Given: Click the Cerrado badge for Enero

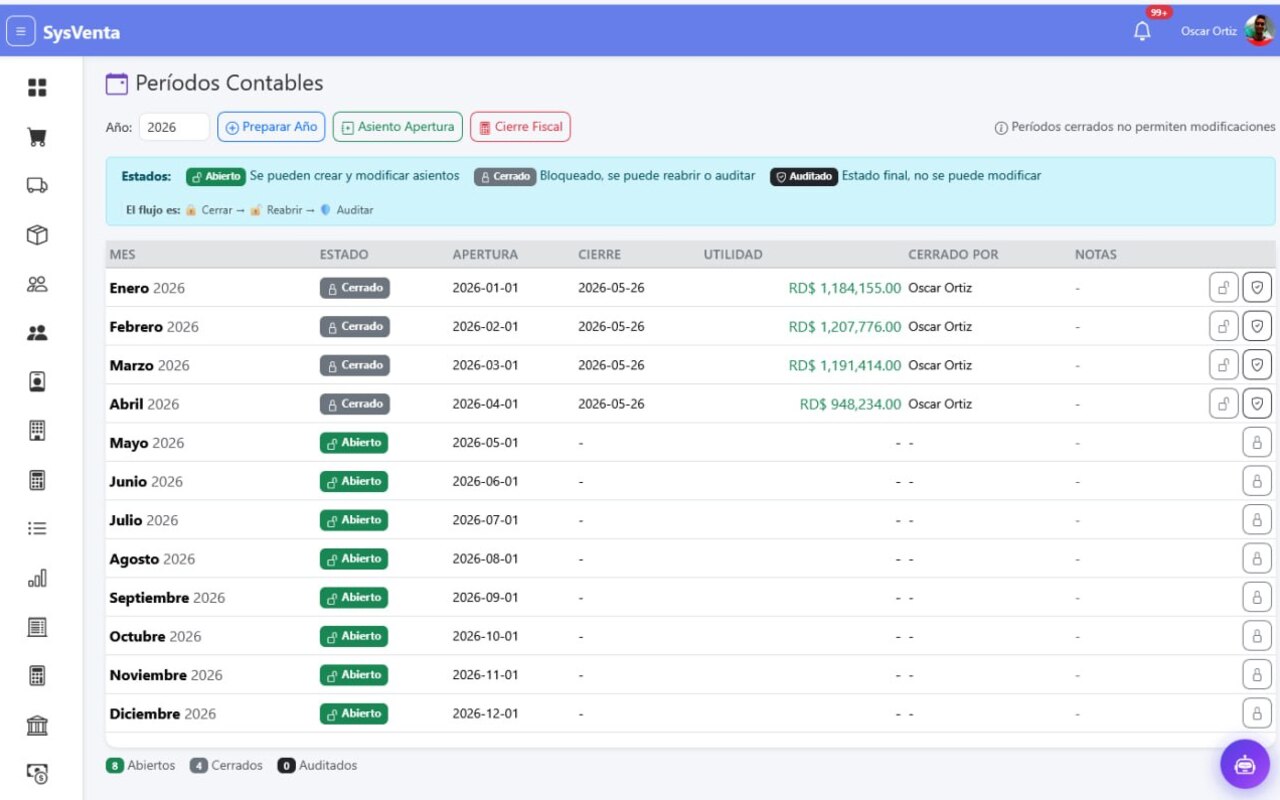Looking at the screenshot, I should [x=355, y=288].
